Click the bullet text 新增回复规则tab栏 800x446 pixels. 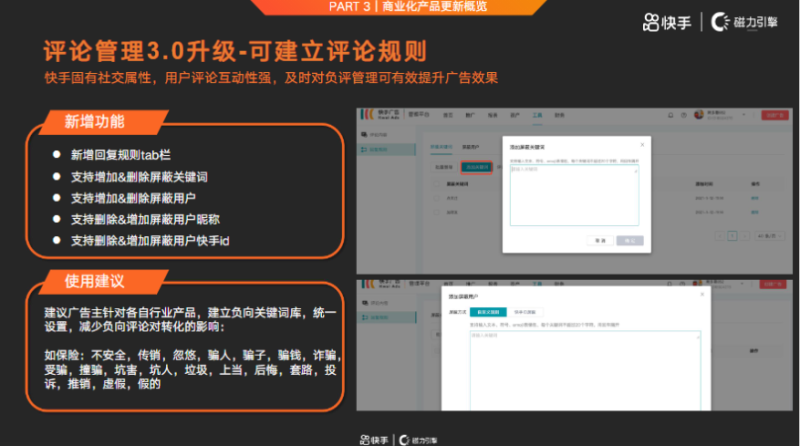point(121,155)
